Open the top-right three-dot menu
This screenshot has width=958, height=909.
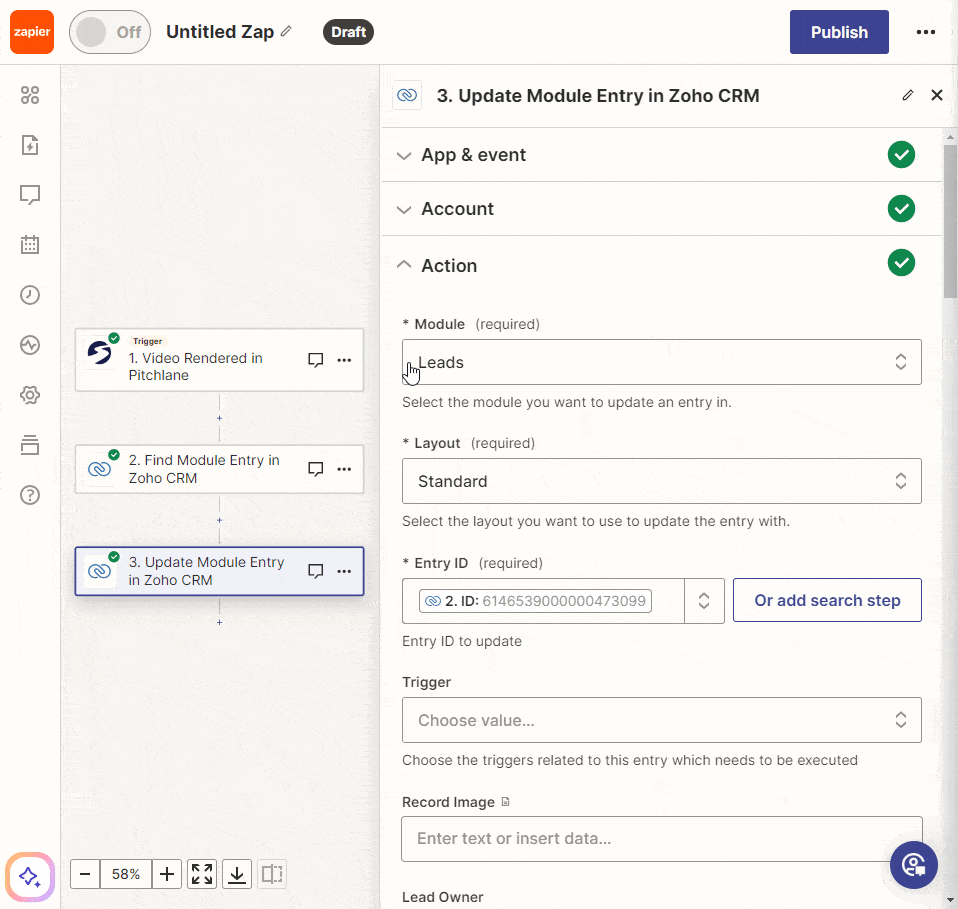[926, 32]
